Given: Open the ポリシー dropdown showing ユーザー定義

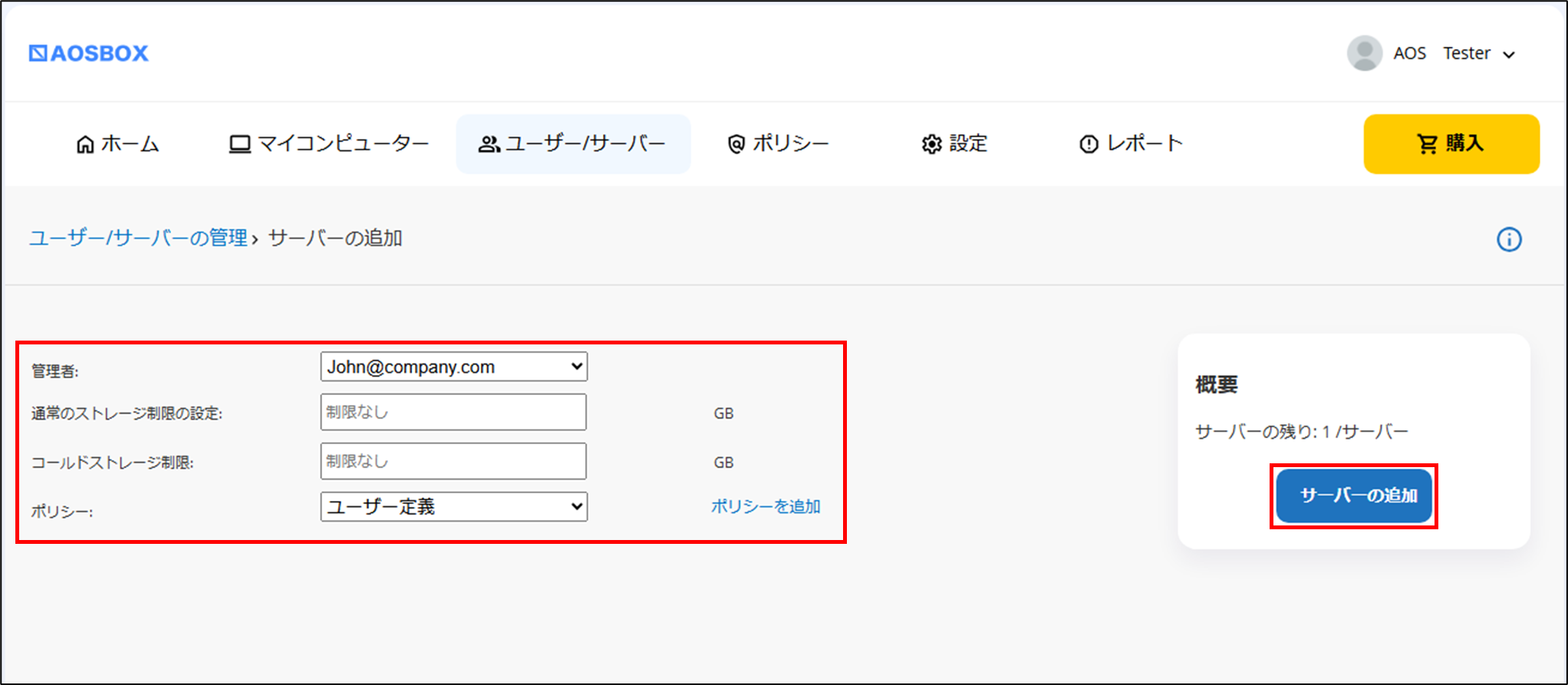Looking at the screenshot, I should (454, 506).
